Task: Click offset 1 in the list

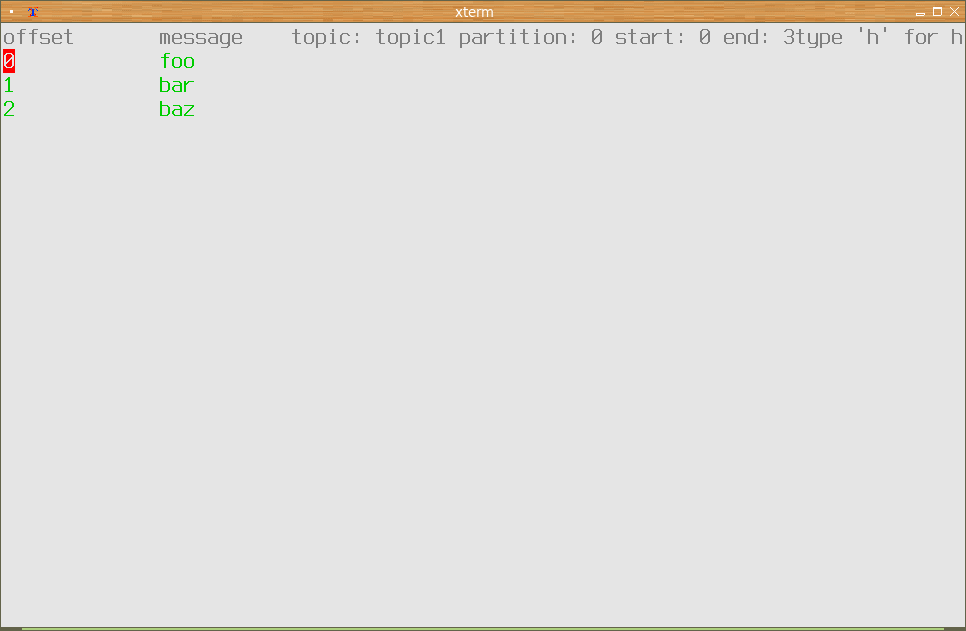Action: 9,85
